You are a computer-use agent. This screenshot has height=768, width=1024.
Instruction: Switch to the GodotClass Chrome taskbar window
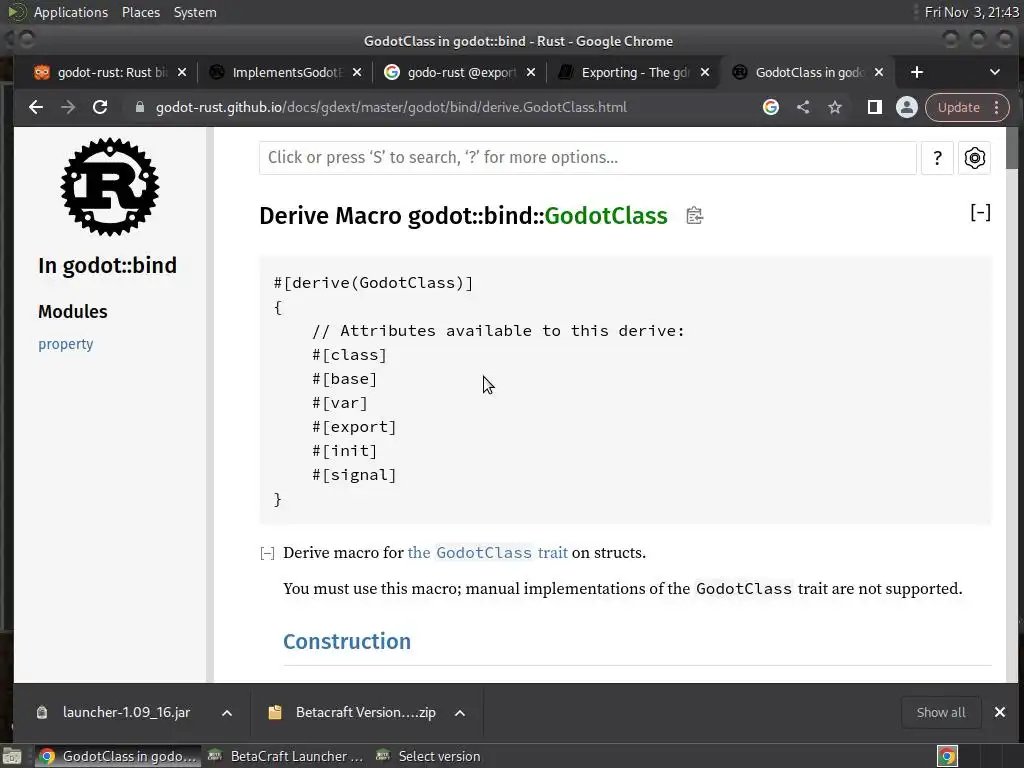click(118, 756)
